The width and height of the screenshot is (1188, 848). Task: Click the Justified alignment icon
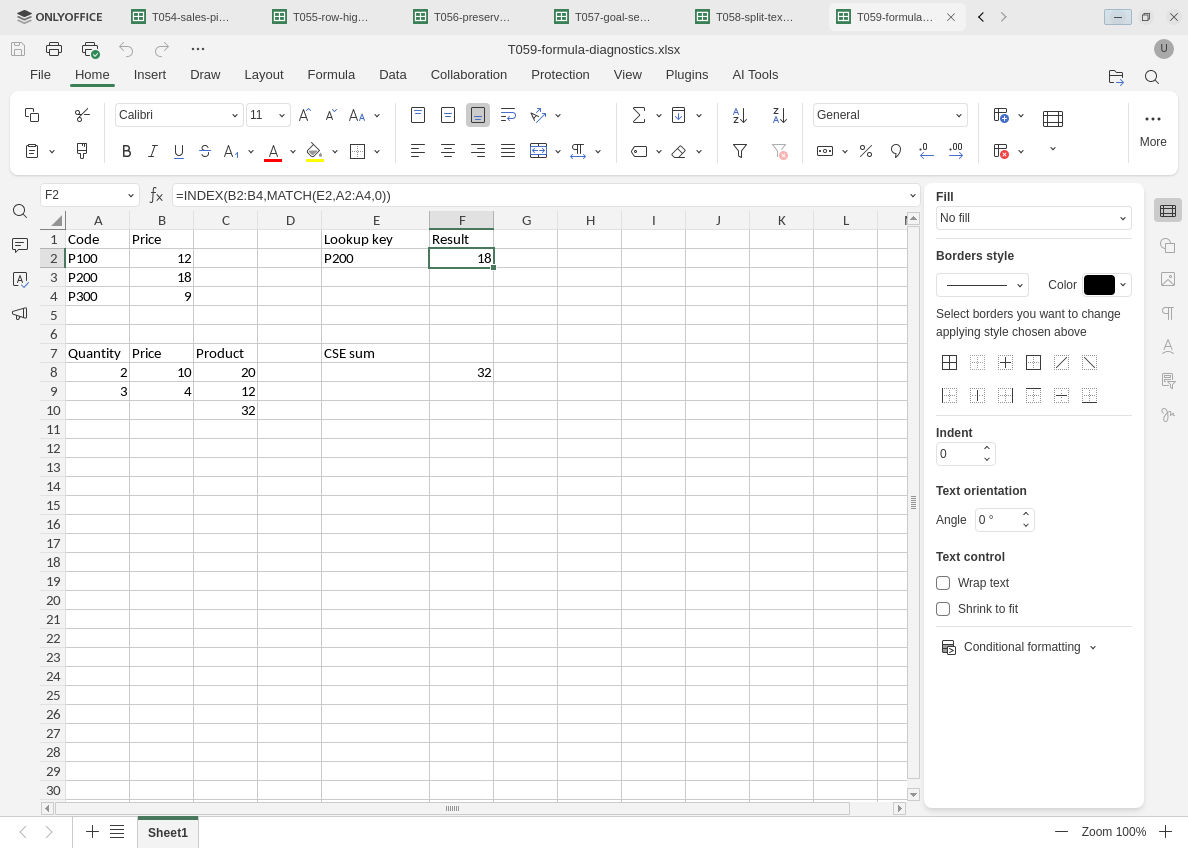tap(508, 152)
